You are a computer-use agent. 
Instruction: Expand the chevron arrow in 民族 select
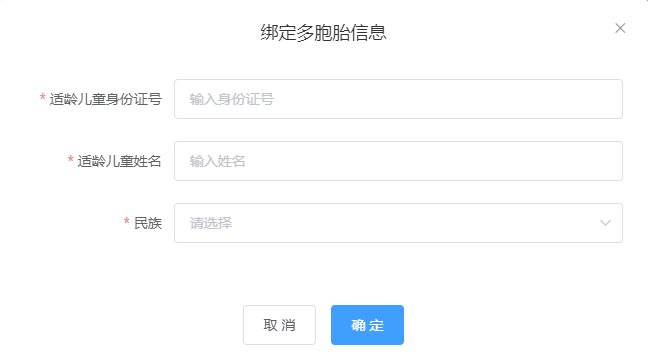tap(605, 223)
